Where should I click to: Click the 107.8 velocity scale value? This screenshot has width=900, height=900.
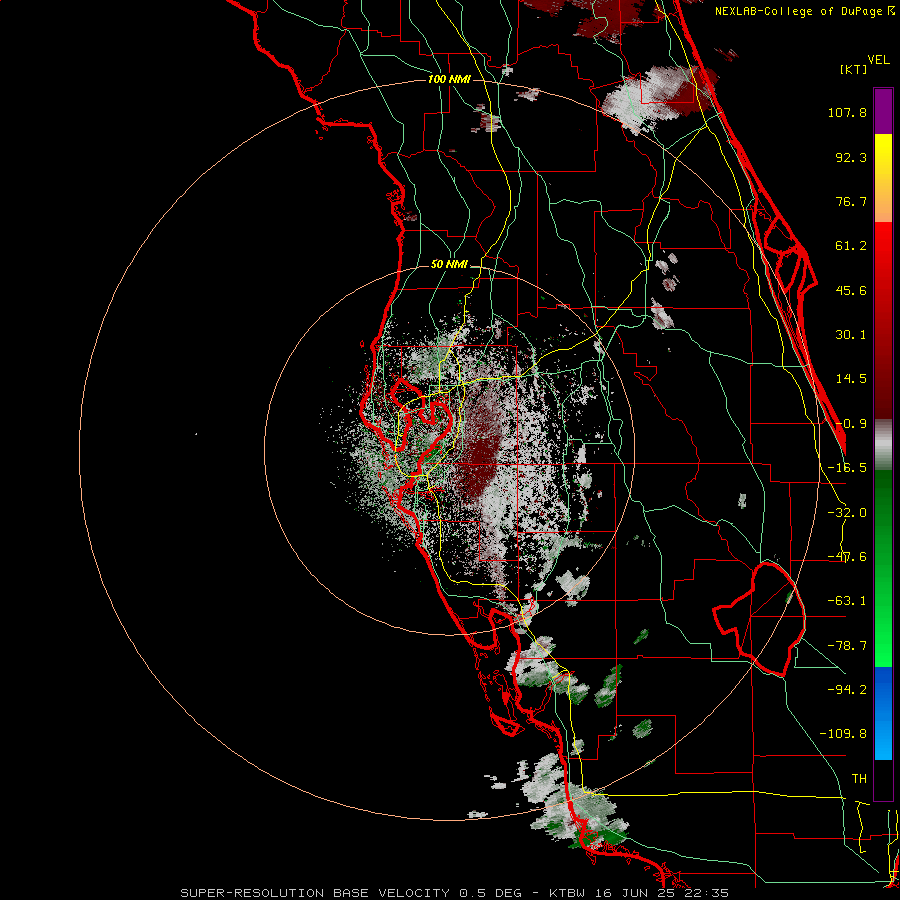click(x=847, y=112)
